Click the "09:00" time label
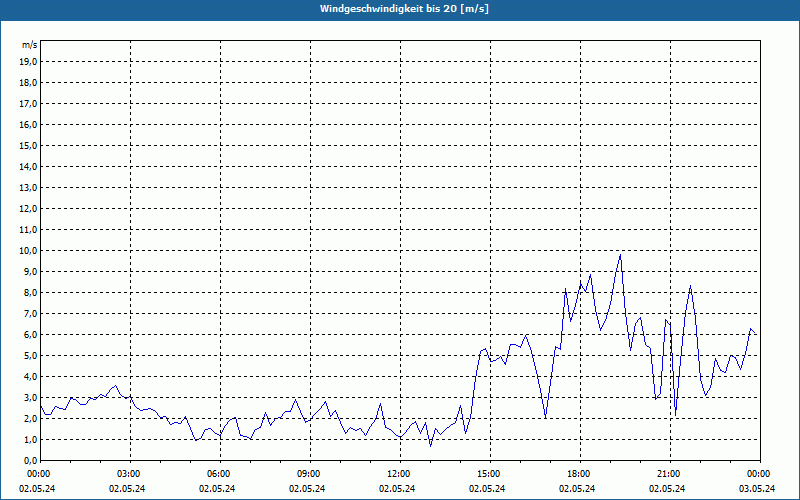This screenshot has height=500, width=800. click(308, 474)
